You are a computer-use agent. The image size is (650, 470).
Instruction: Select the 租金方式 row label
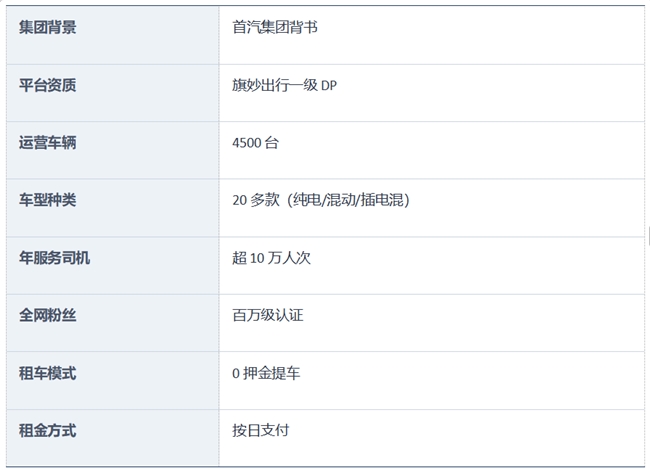47,430
